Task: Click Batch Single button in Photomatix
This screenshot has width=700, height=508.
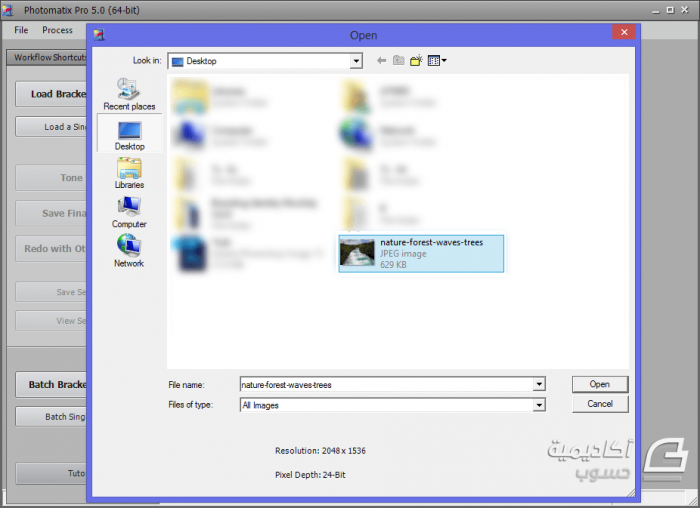Action: click(x=51, y=416)
